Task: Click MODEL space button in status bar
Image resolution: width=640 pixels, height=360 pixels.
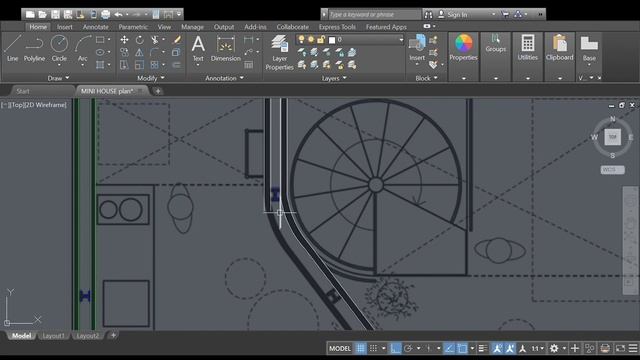Action: [340, 348]
